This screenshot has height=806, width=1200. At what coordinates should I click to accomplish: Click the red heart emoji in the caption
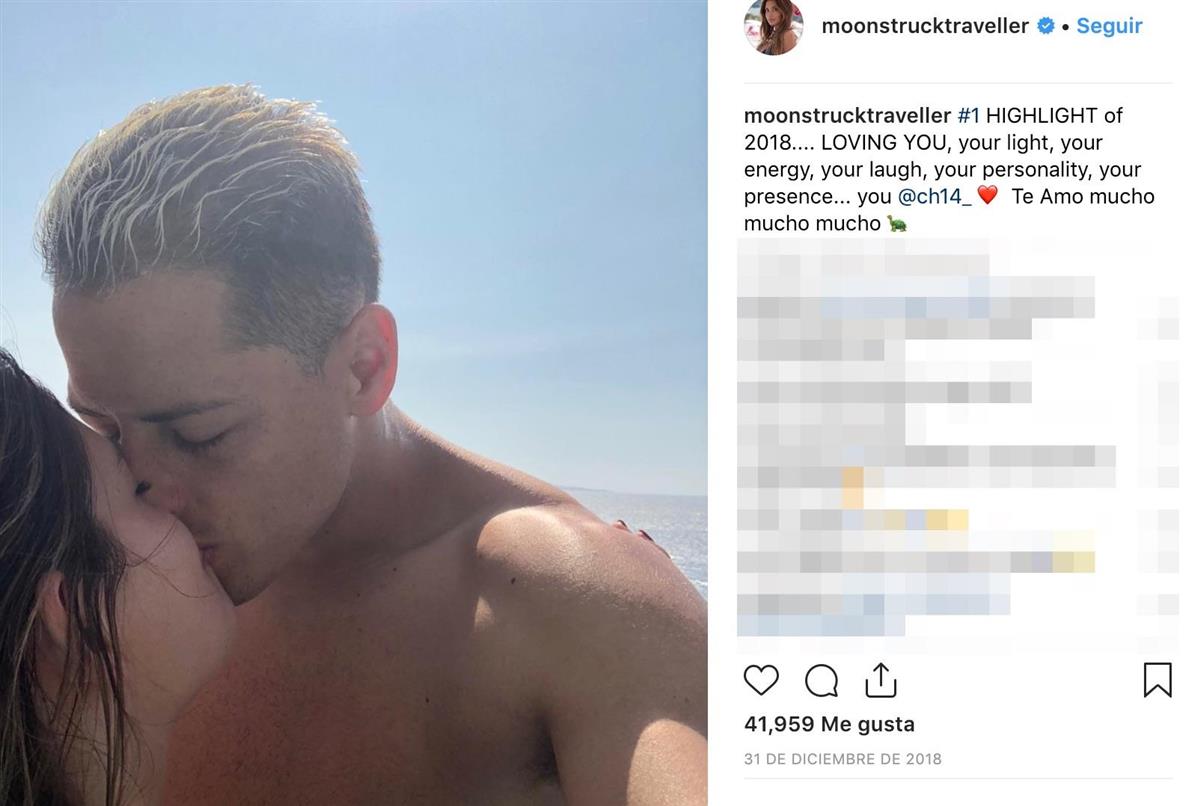pos(987,197)
